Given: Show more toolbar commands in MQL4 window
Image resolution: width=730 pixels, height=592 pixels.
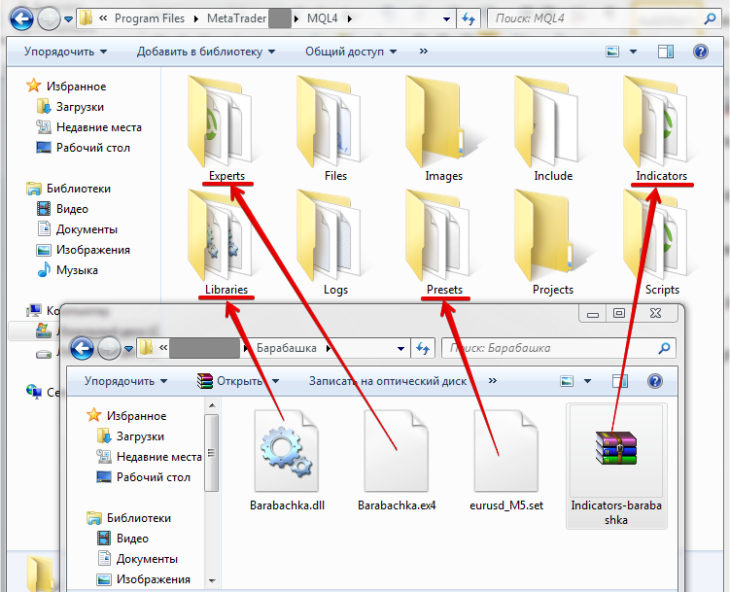Looking at the screenshot, I should pyautogui.click(x=423, y=51).
